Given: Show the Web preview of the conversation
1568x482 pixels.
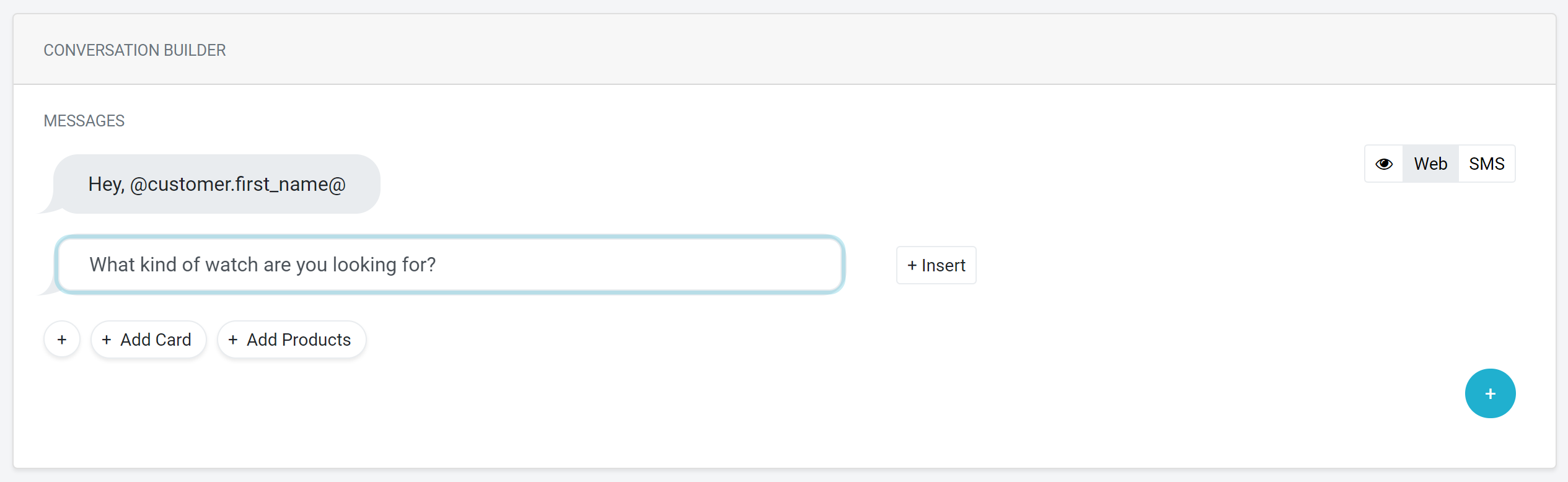Looking at the screenshot, I should point(1430,164).
